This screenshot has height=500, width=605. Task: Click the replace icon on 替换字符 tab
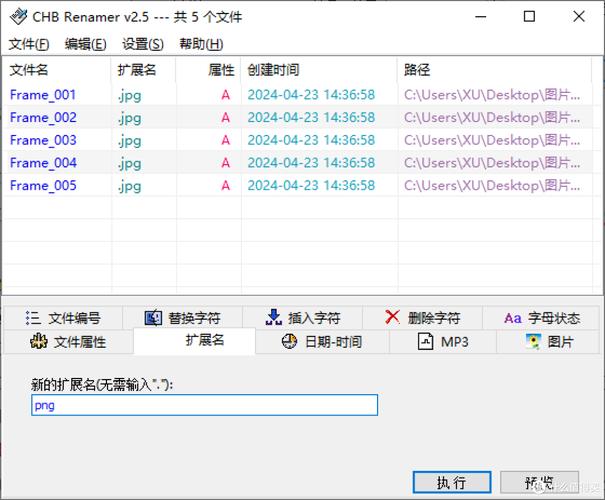(153, 318)
